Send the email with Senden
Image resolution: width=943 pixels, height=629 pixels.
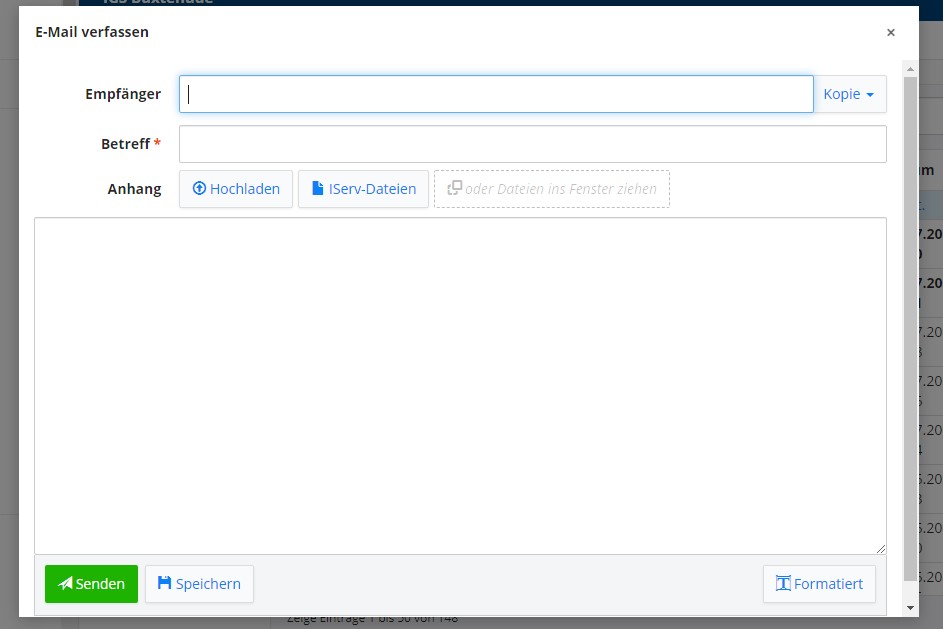(x=91, y=584)
